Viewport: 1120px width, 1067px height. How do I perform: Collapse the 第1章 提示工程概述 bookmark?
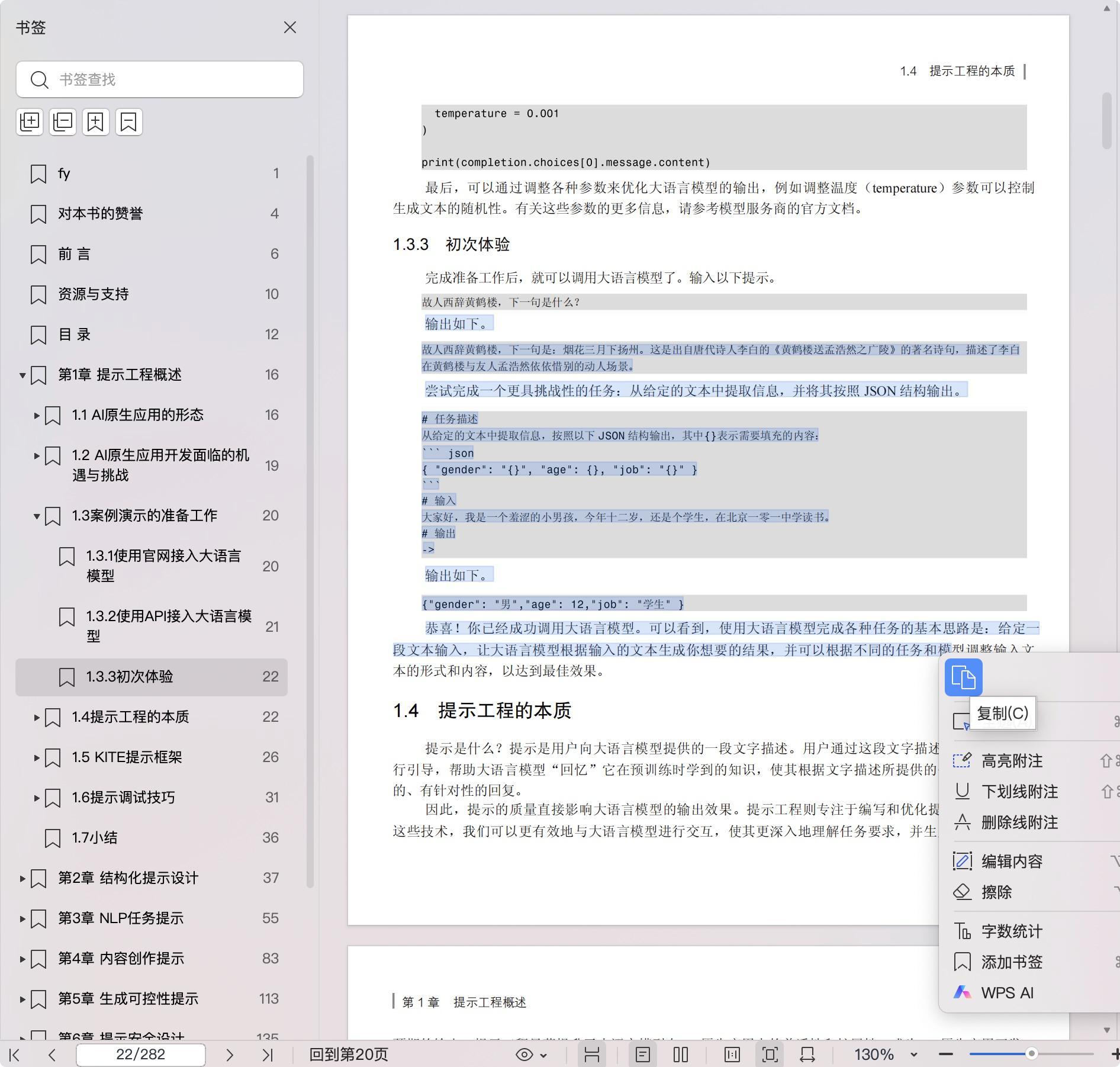22,375
